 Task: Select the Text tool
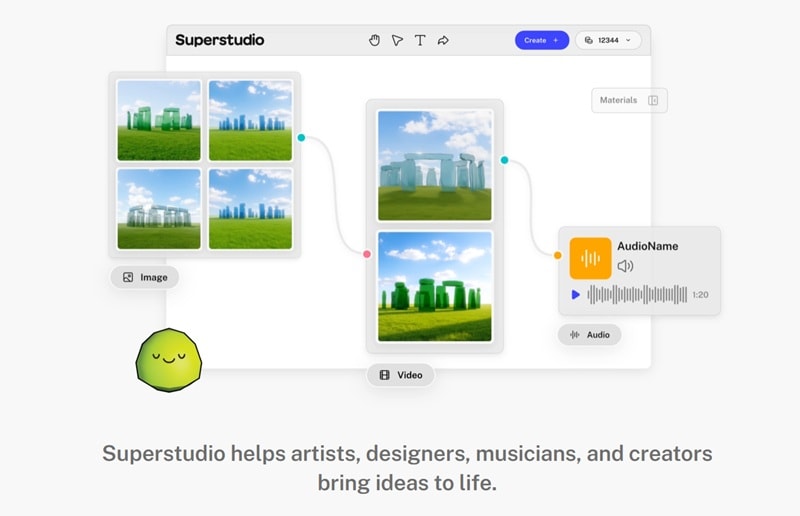point(420,40)
